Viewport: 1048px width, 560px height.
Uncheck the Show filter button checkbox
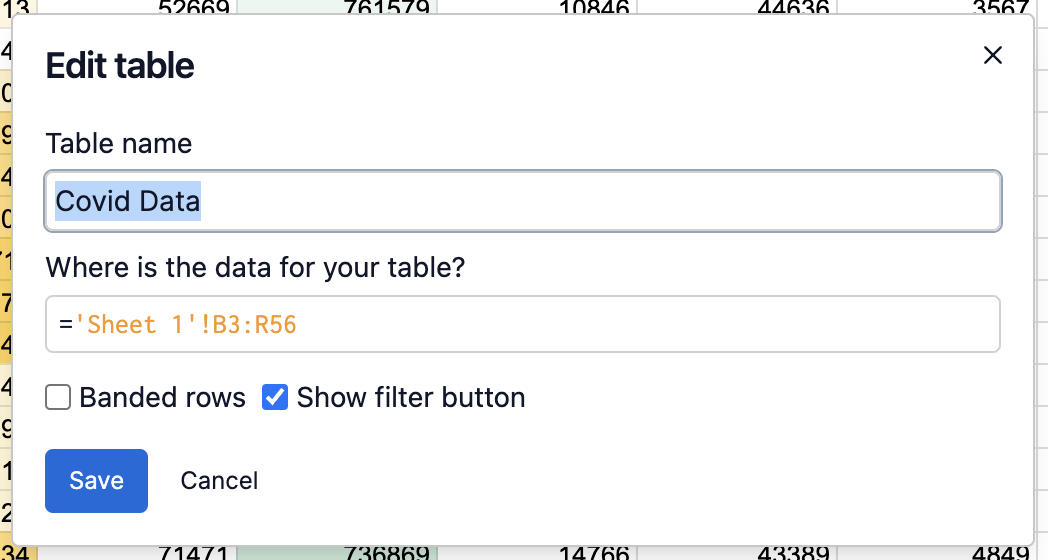click(275, 398)
